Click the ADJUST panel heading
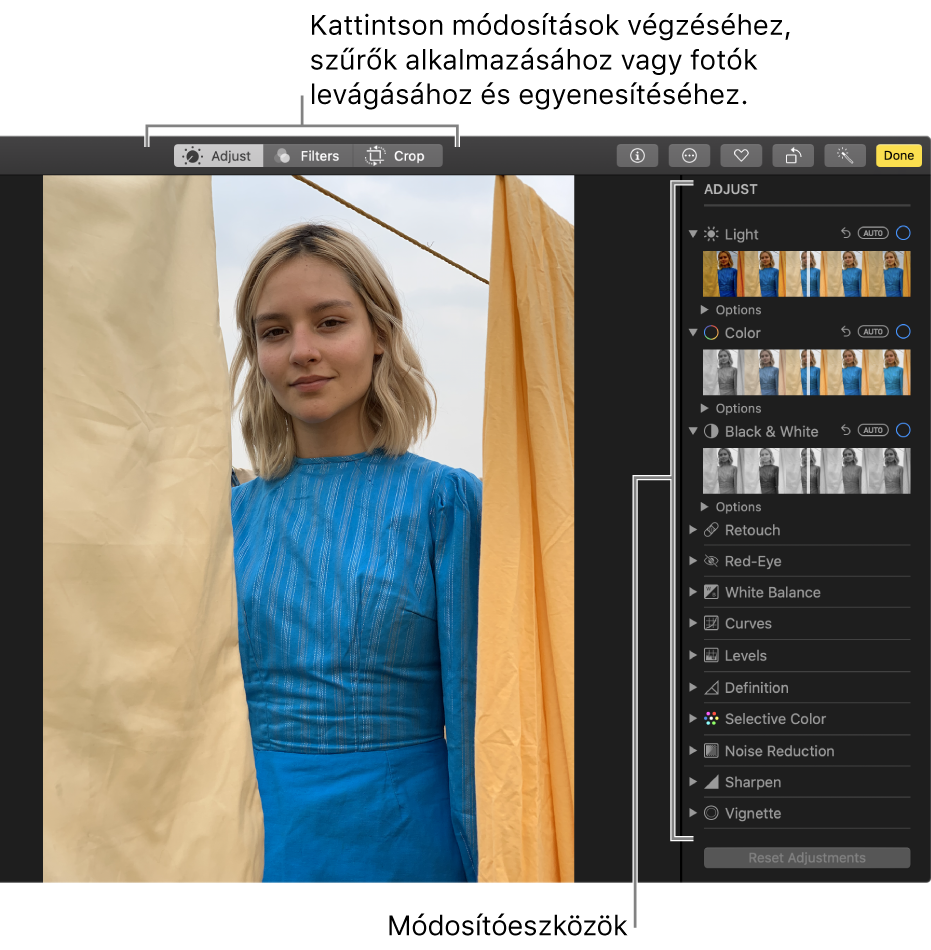931x950 pixels. pos(731,189)
